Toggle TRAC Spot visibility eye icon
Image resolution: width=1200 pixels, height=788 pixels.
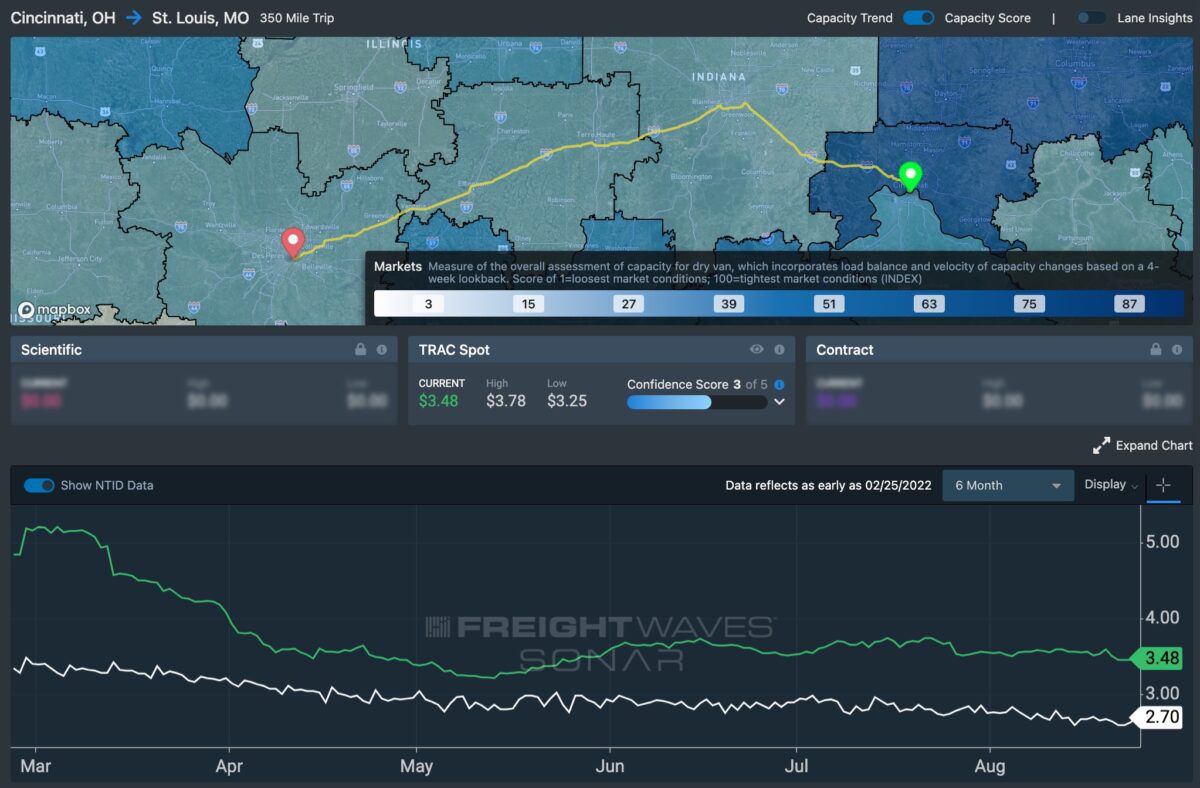[x=757, y=350]
